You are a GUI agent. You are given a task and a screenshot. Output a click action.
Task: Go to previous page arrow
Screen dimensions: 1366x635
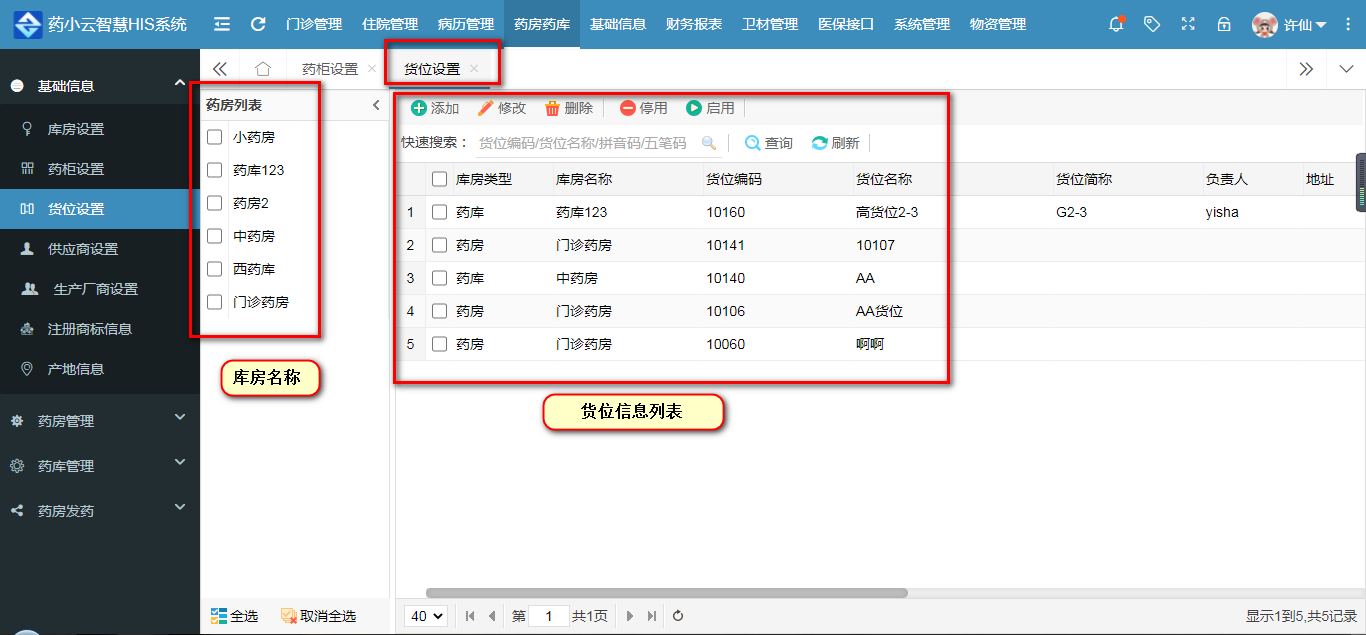(x=491, y=616)
